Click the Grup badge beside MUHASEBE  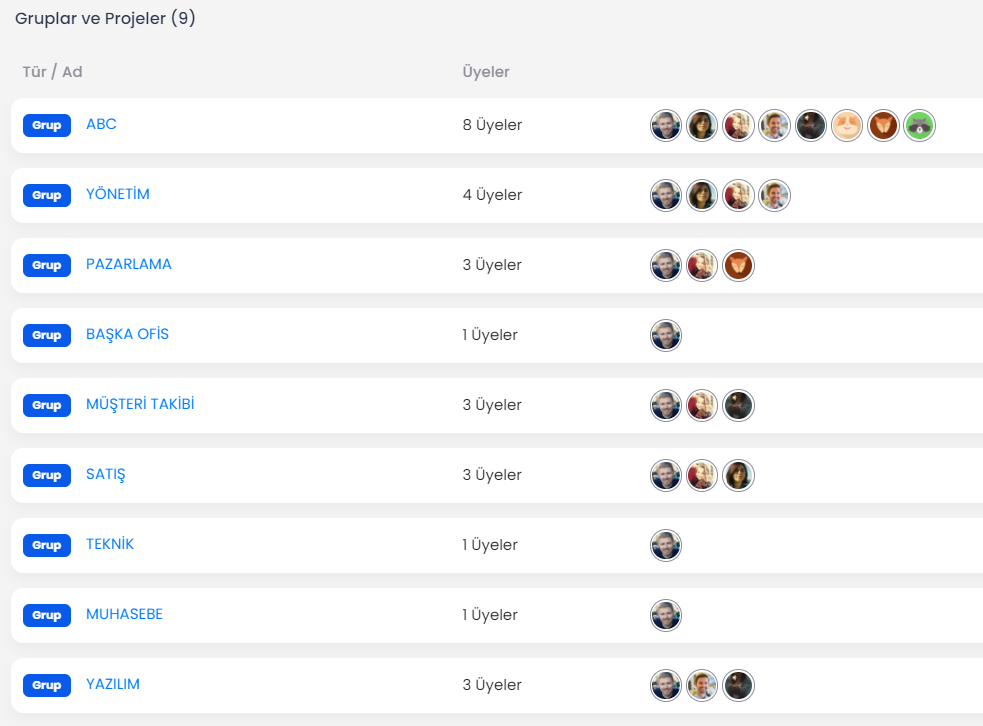coord(47,615)
